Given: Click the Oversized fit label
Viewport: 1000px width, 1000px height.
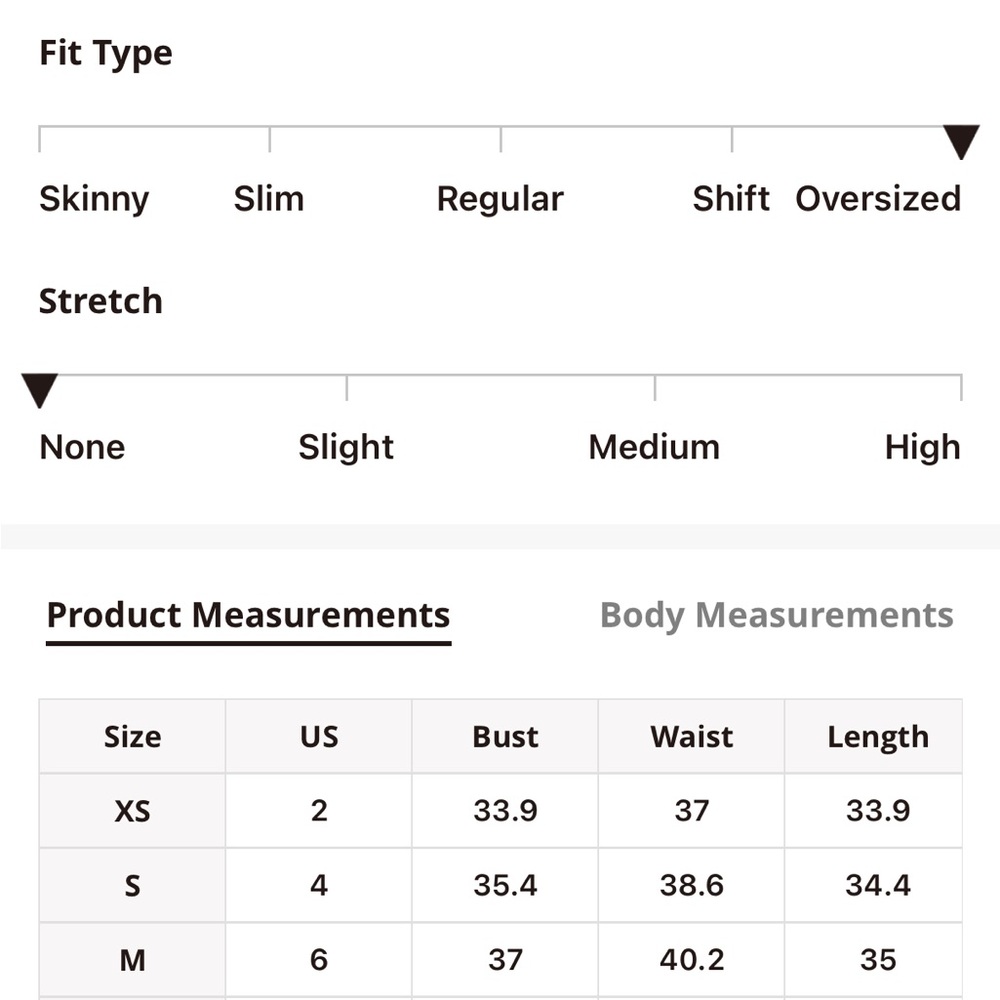Looking at the screenshot, I should [878, 198].
